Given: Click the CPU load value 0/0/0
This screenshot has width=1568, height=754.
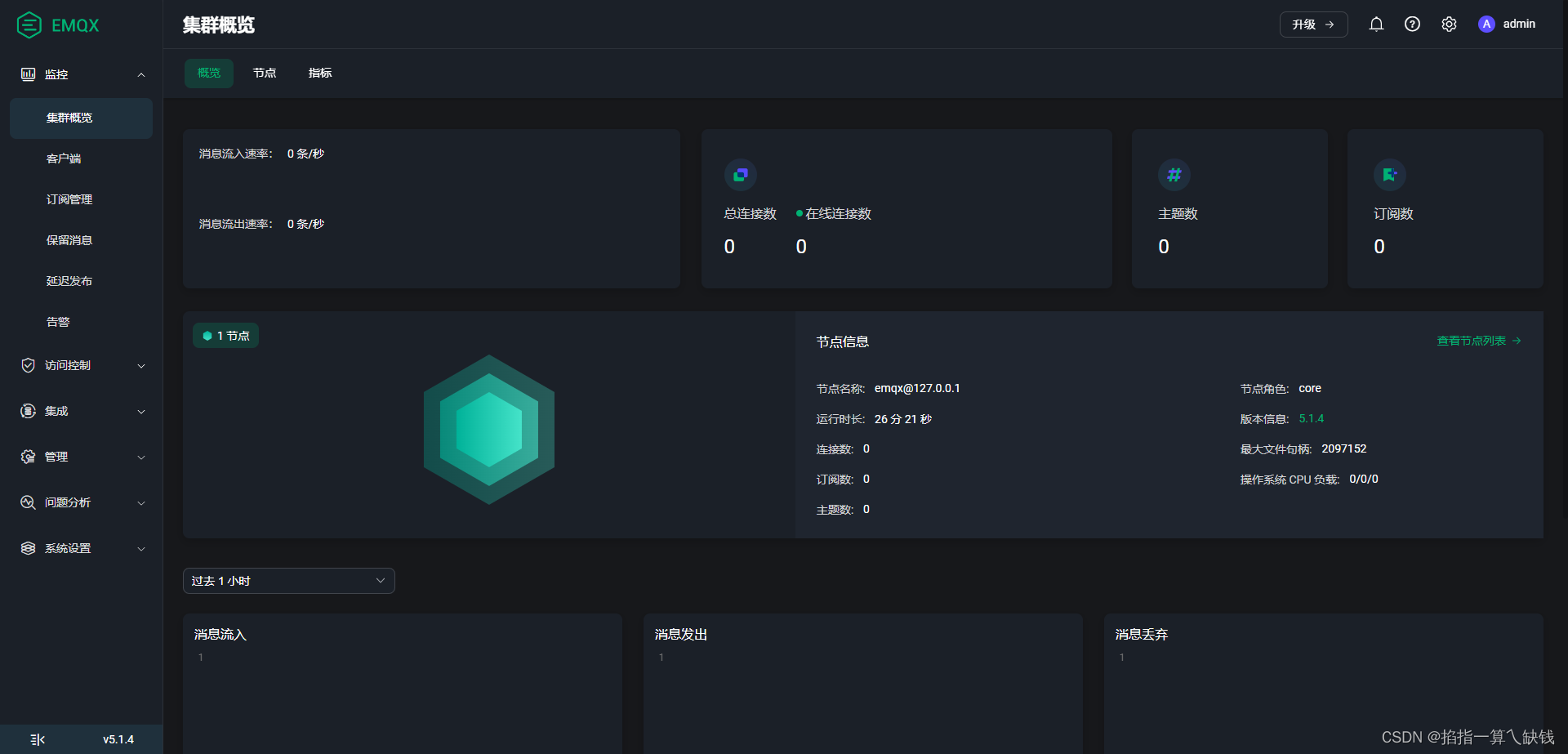Looking at the screenshot, I should pyautogui.click(x=1364, y=479).
